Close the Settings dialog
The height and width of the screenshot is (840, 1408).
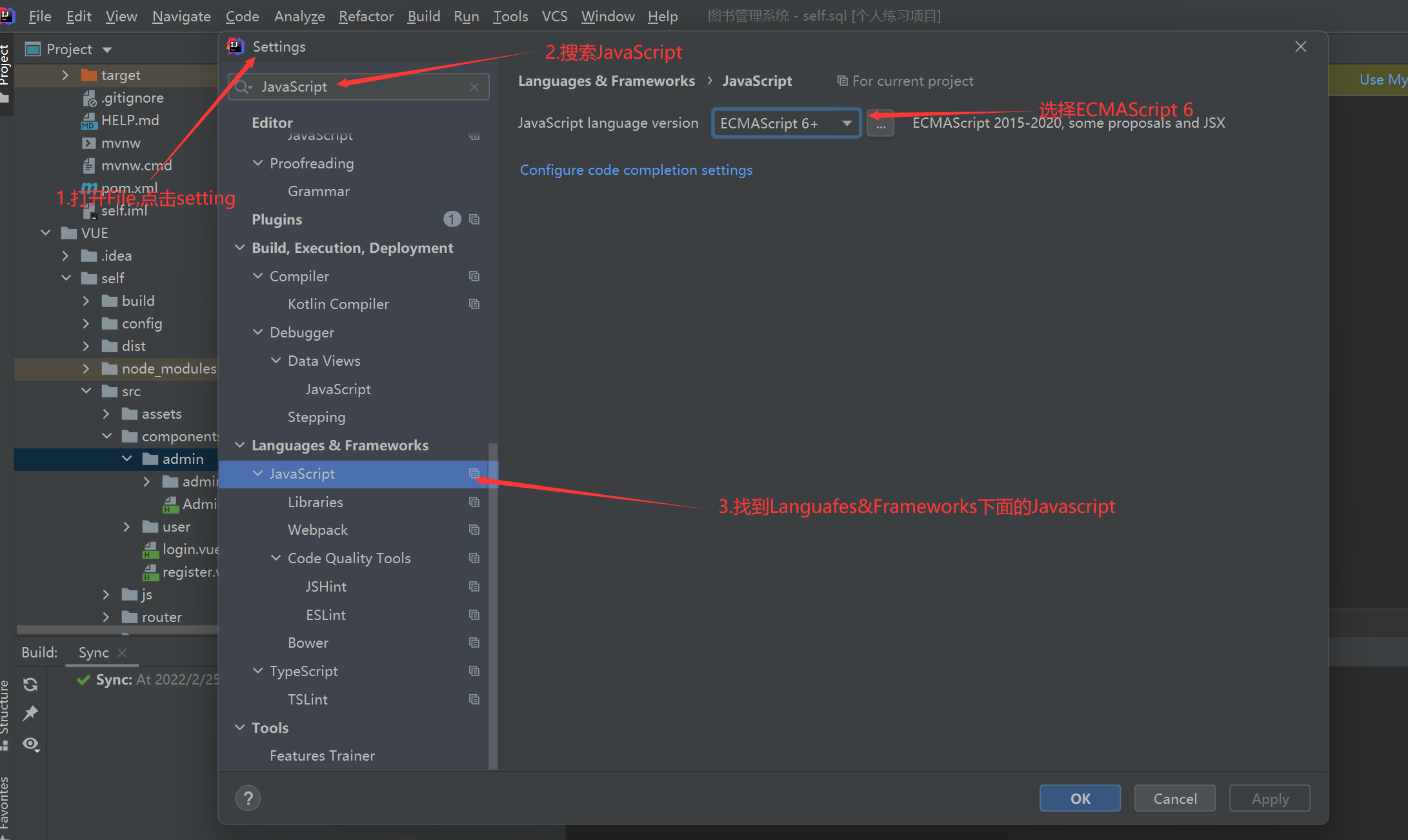click(x=1301, y=46)
